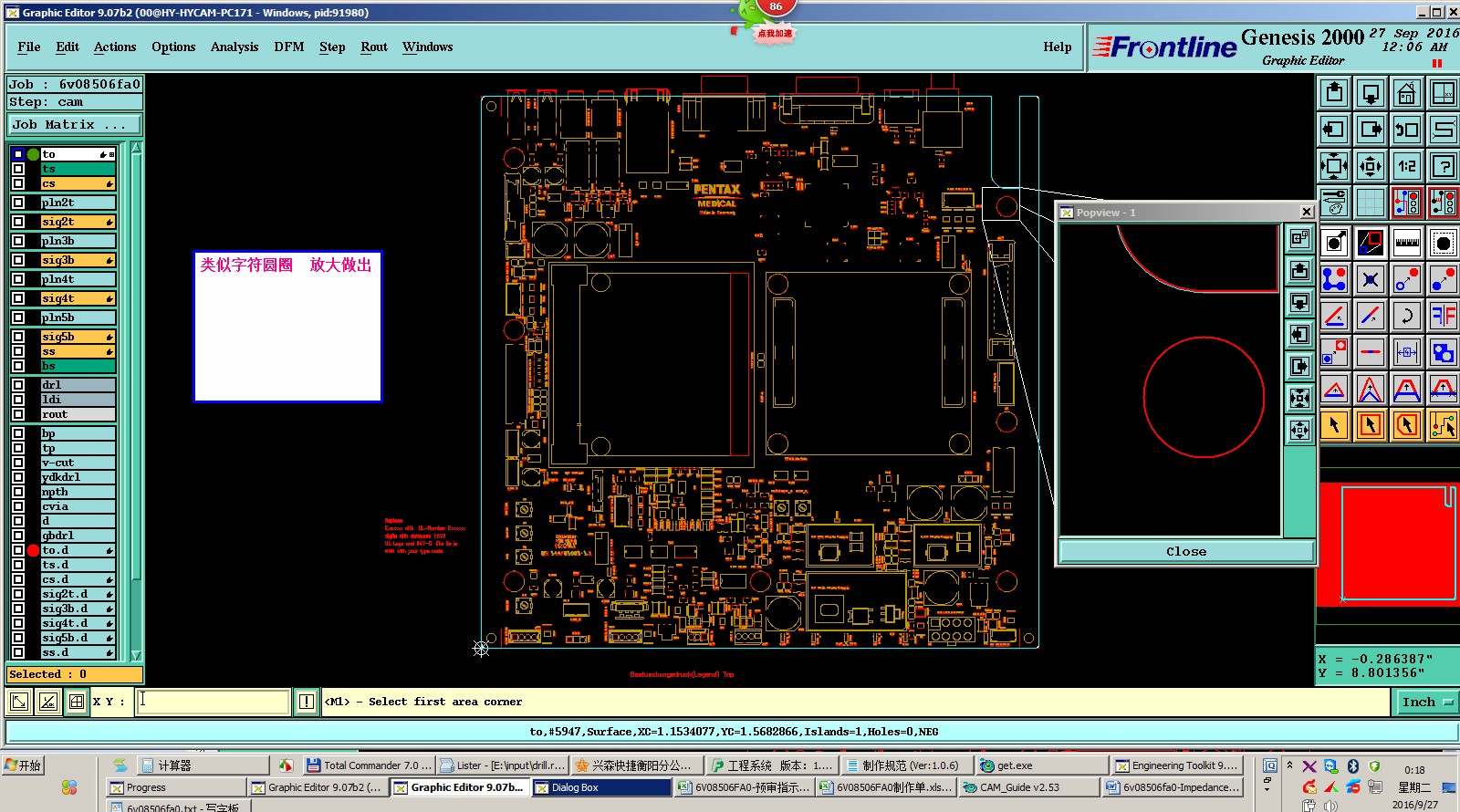The height and width of the screenshot is (812, 1460).
Task: Select the 'sig5b.d' layer row
Action: 78,638
